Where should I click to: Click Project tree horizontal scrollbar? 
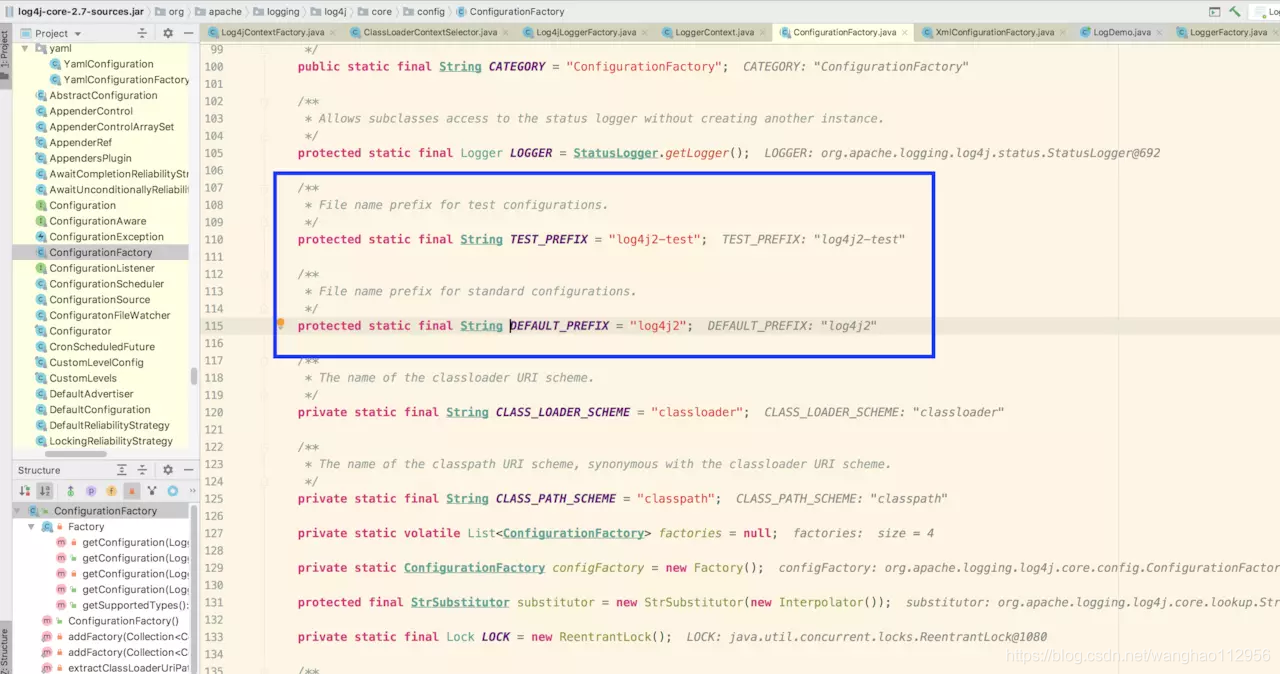tap(76, 453)
